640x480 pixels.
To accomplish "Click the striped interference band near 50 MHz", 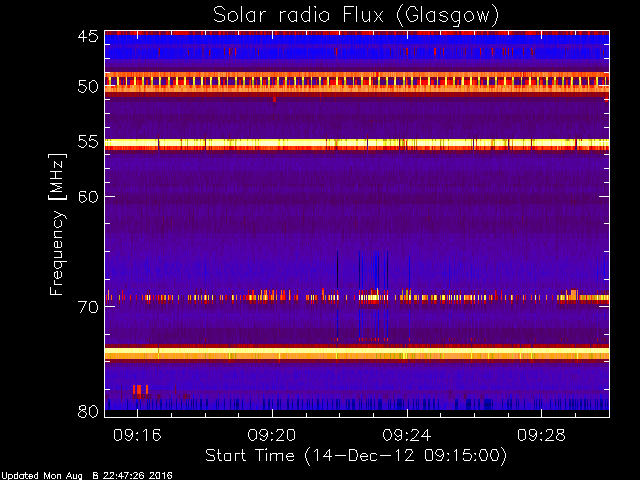I will tap(357, 81).
